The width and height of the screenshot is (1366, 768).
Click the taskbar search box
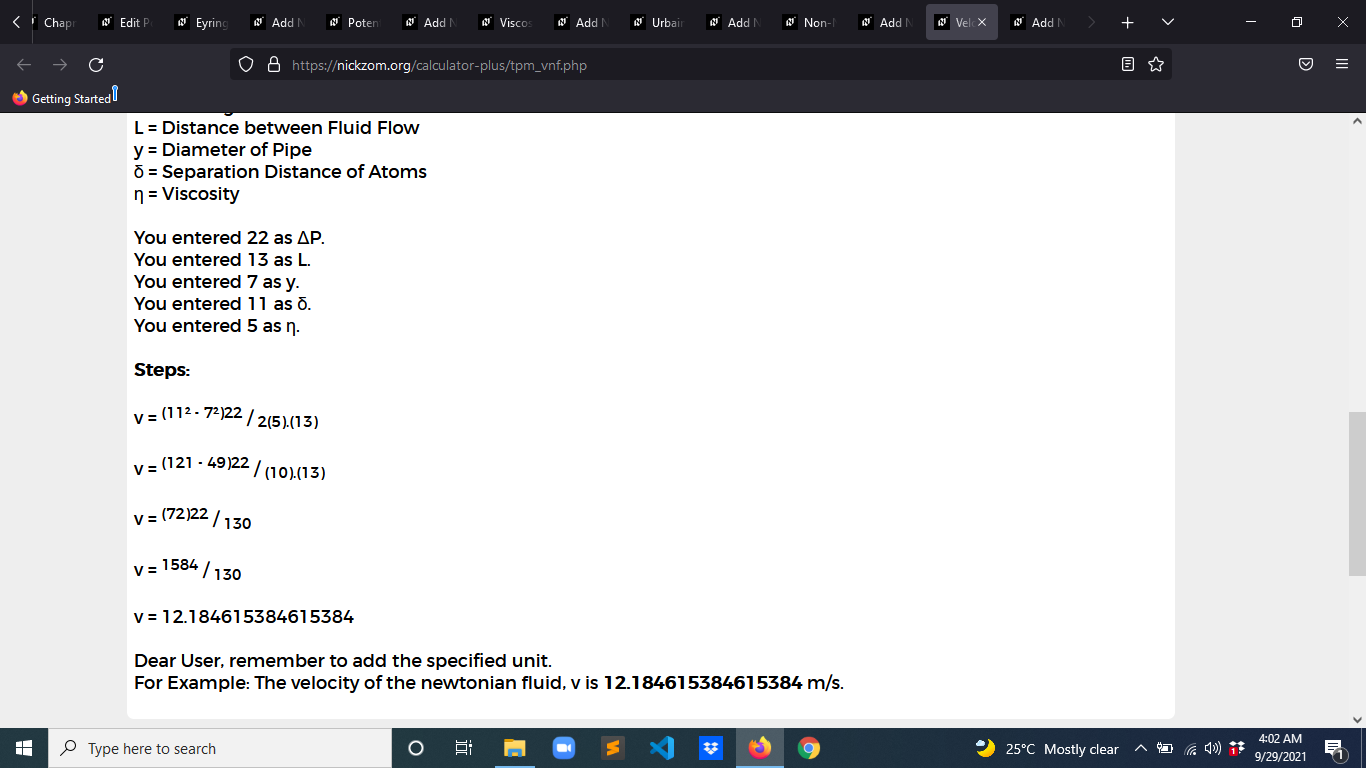point(220,748)
